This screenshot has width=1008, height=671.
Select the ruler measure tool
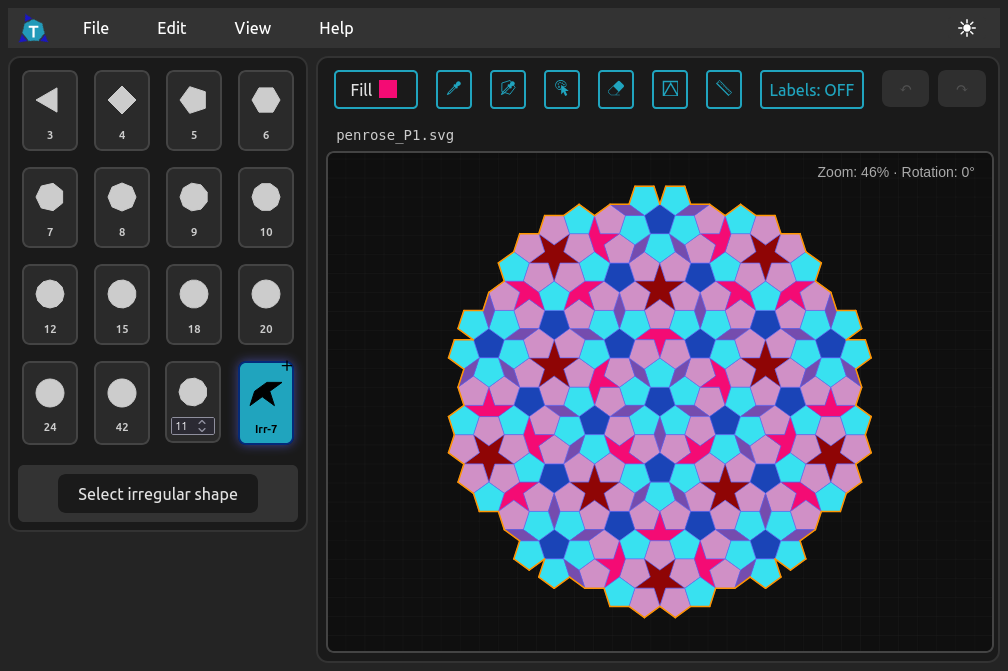[724, 89]
